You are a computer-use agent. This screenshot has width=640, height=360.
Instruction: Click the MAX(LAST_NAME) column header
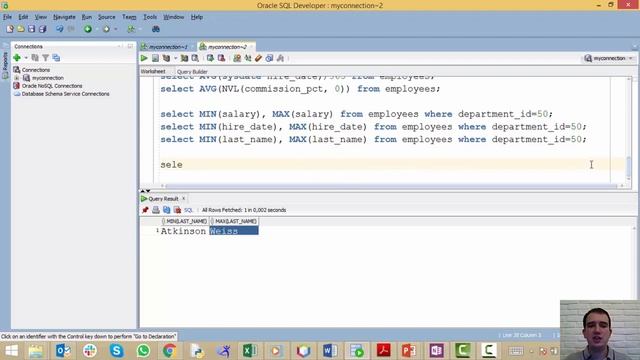click(x=235, y=221)
